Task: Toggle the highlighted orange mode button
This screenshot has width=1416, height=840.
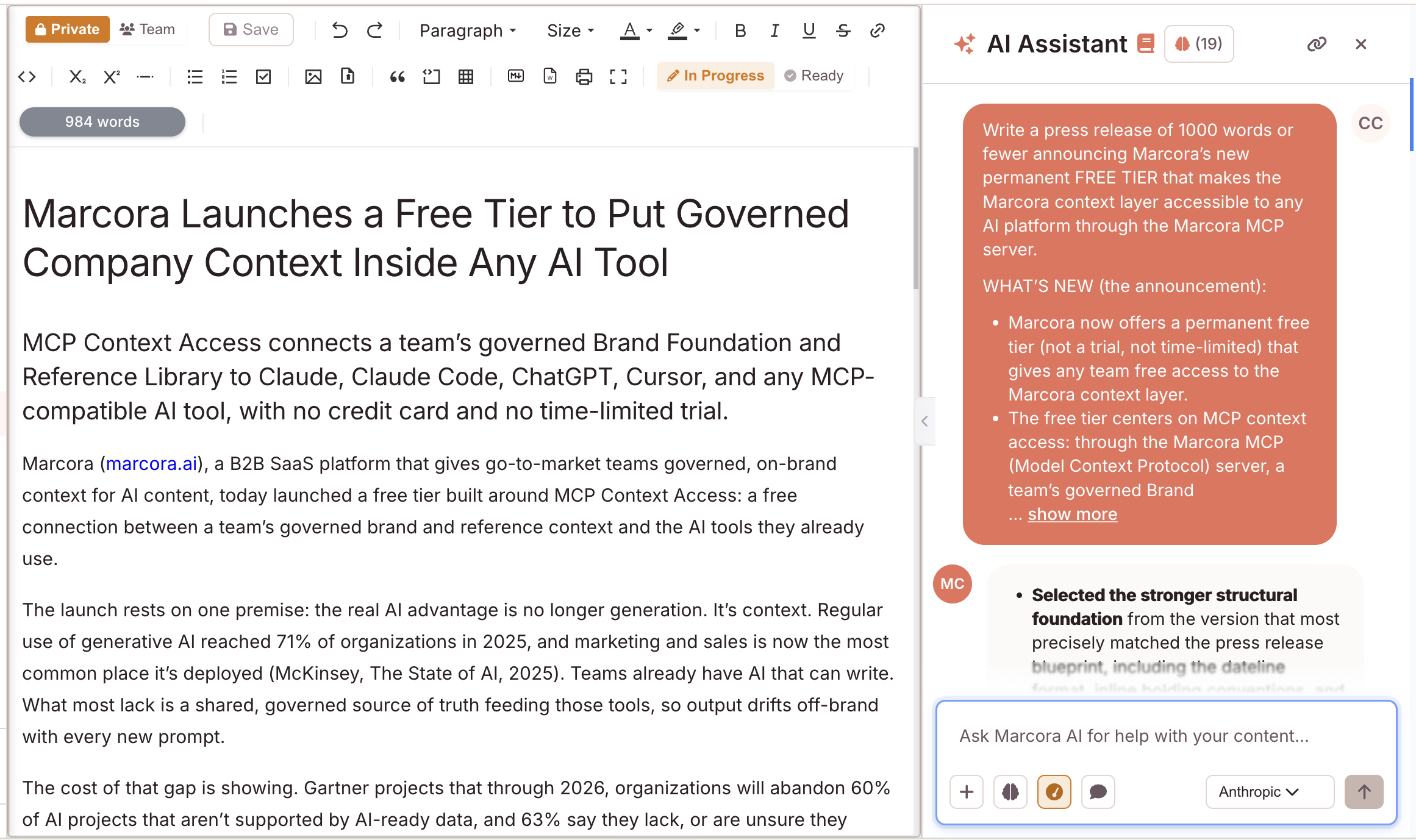Action: tap(1054, 791)
